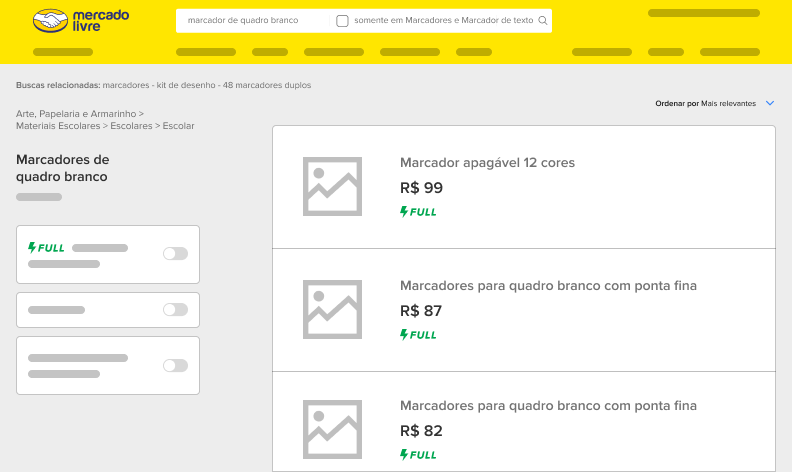
Task: Click FULL badge on Marcador apagável 12 cores
Action: coord(418,212)
